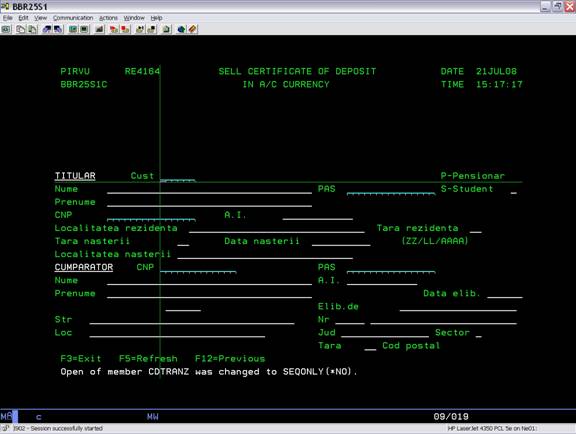Focus the Tara field beside Cod postal
The image size is (576, 434).
click(370, 346)
